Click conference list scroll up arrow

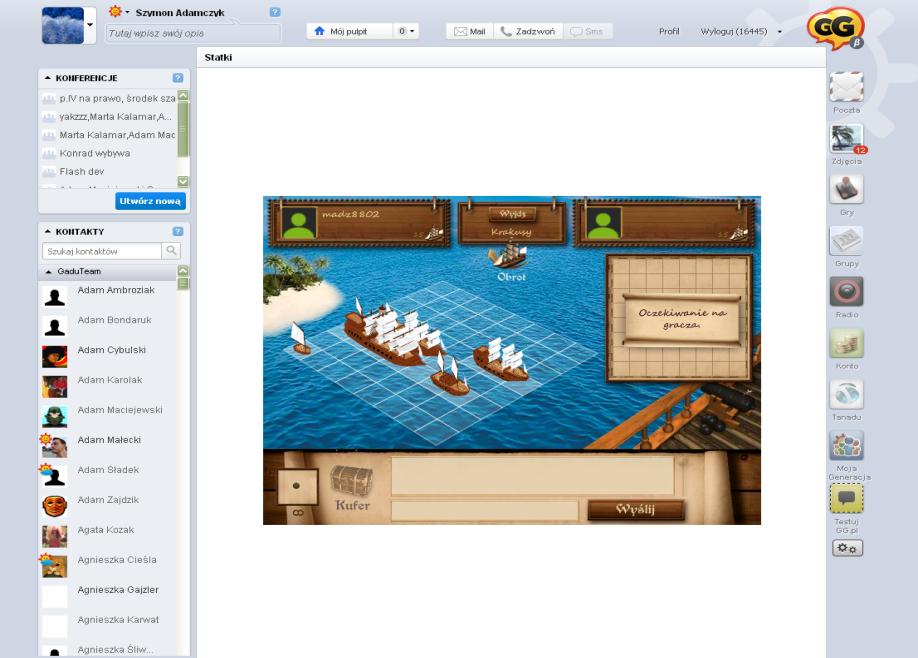tap(183, 95)
